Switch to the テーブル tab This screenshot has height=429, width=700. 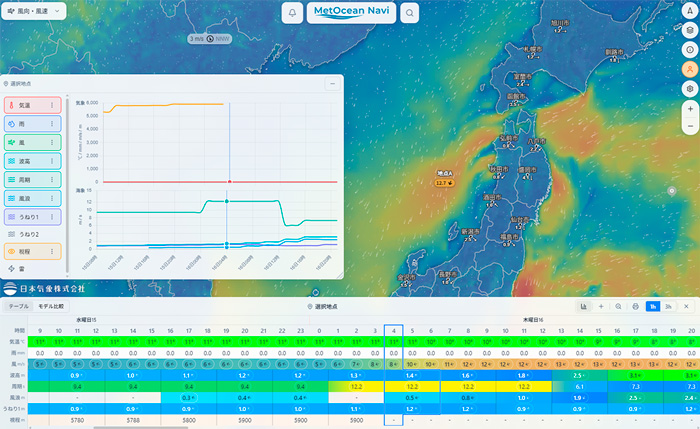point(19,306)
